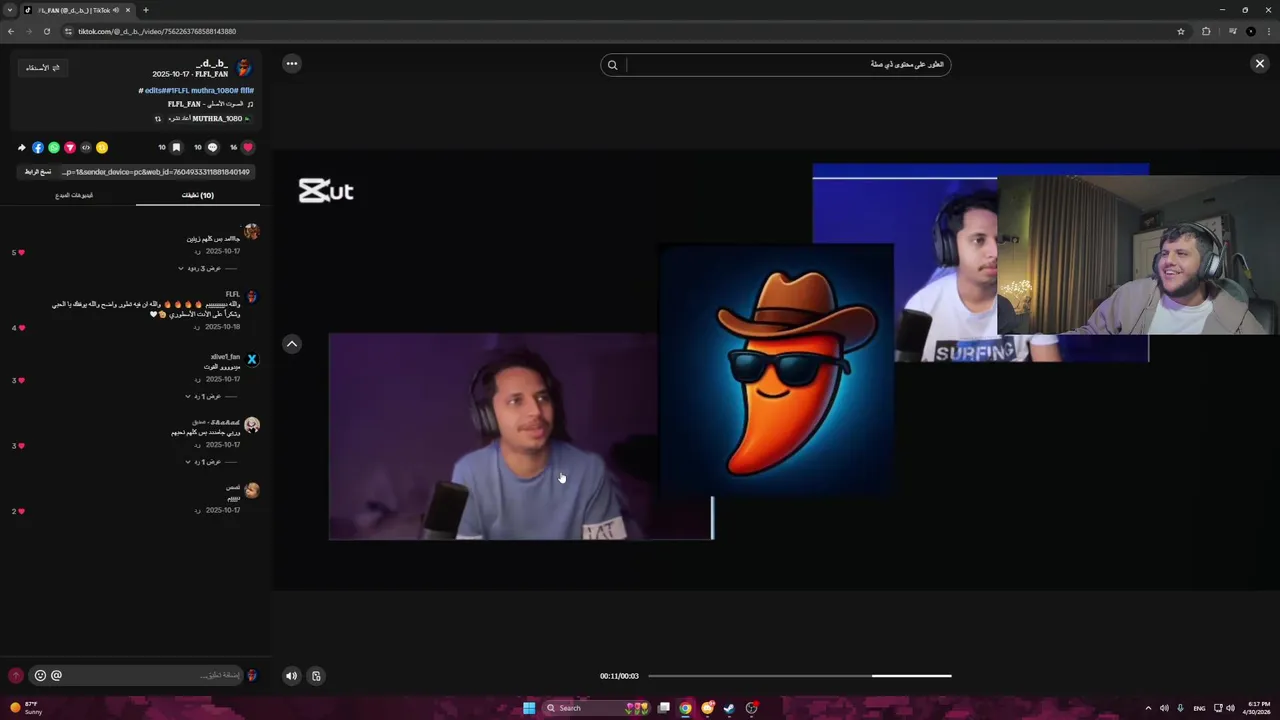Click the copy link button
This screenshot has width=1280, height=720.
38,172
